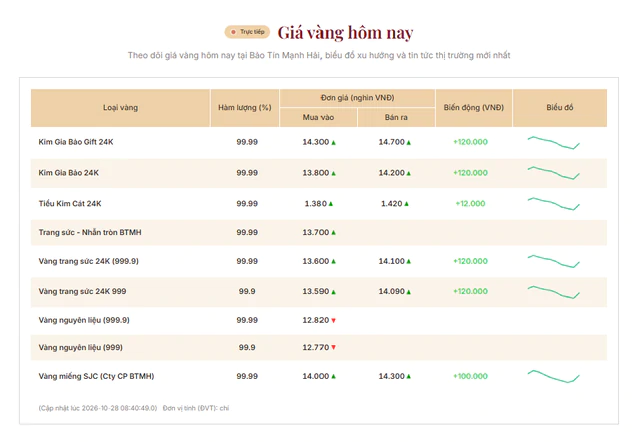The height and width of the screenshot is (442, 640).
Task: Click the Trực tiếp live badge
Action: pos(247,32)
